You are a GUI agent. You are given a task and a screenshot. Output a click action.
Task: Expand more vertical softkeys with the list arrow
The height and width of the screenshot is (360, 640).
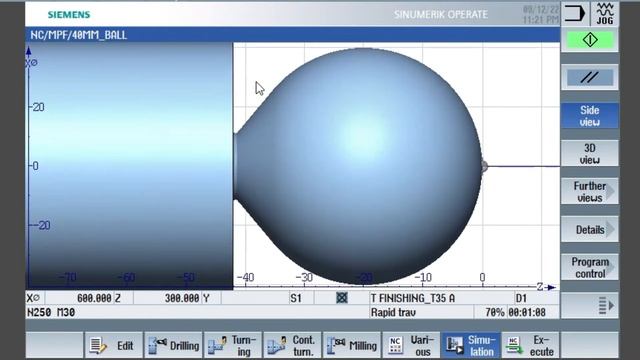click(590, 305)
